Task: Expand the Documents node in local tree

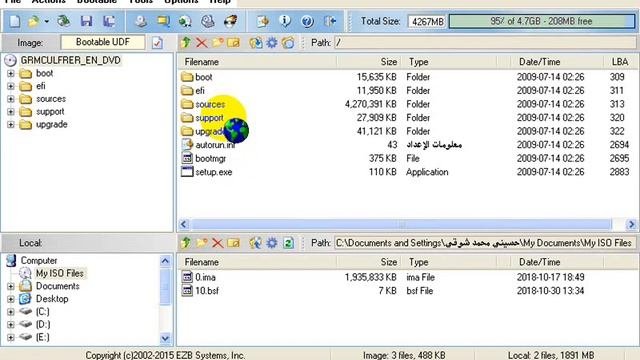Action: [11, 286]
